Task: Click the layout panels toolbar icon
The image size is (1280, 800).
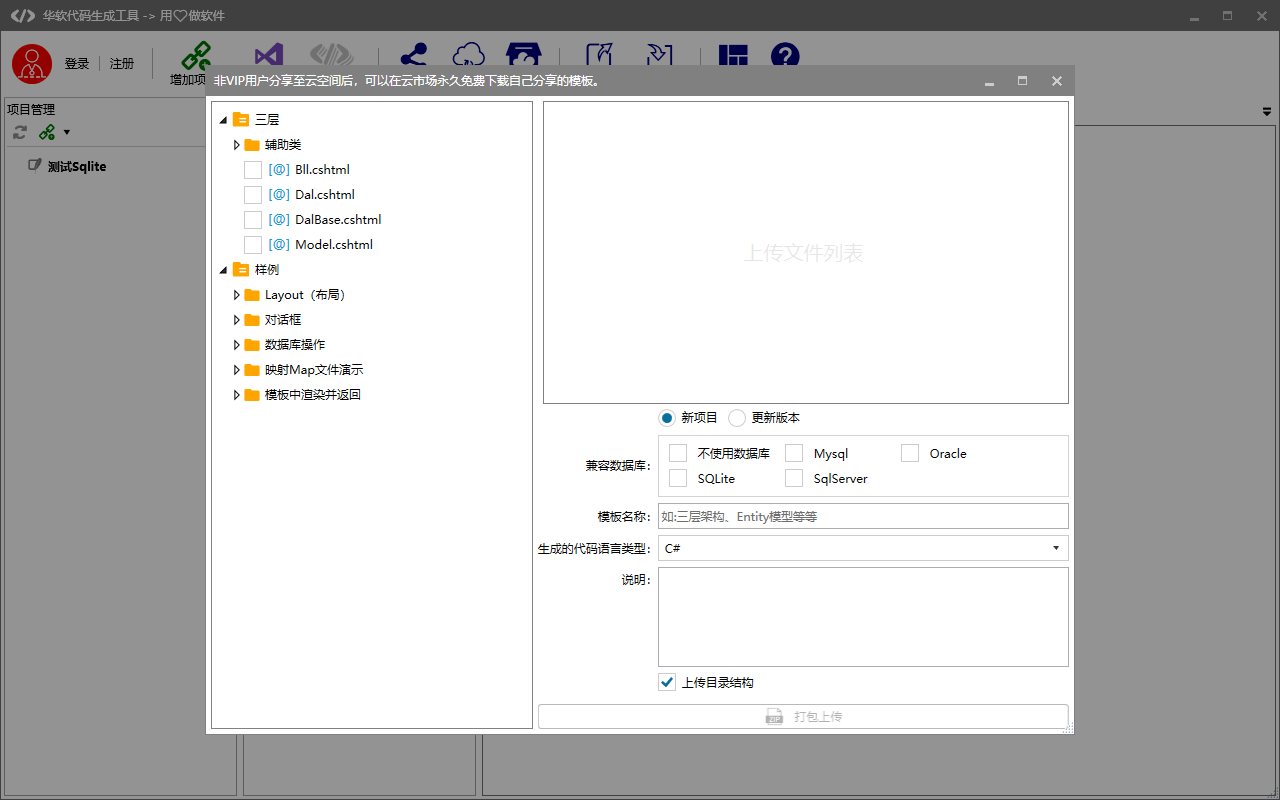Action: (733, 56)
